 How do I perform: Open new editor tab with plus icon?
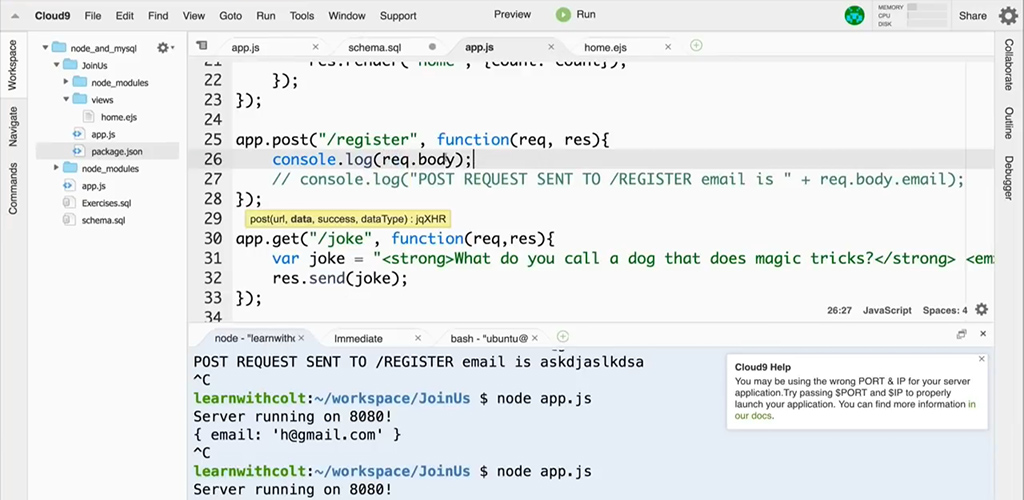pos(697,46)
